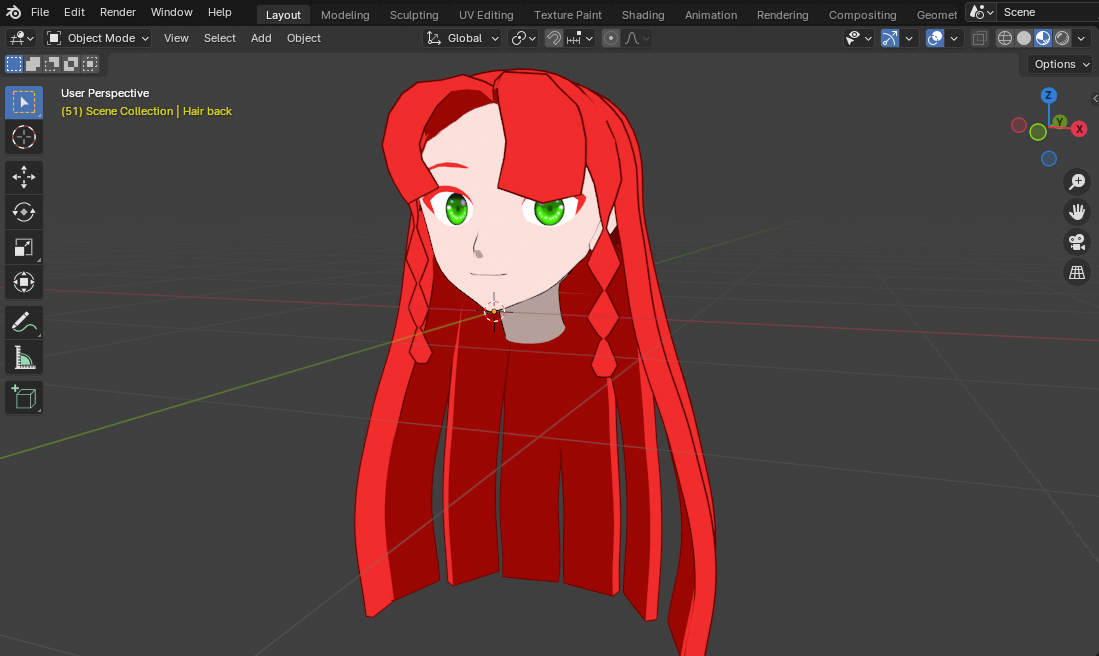Screen dimensions: 1099x656
Task: Switch perspective/orthographic with grid icon
Action: coord(1077,272)
